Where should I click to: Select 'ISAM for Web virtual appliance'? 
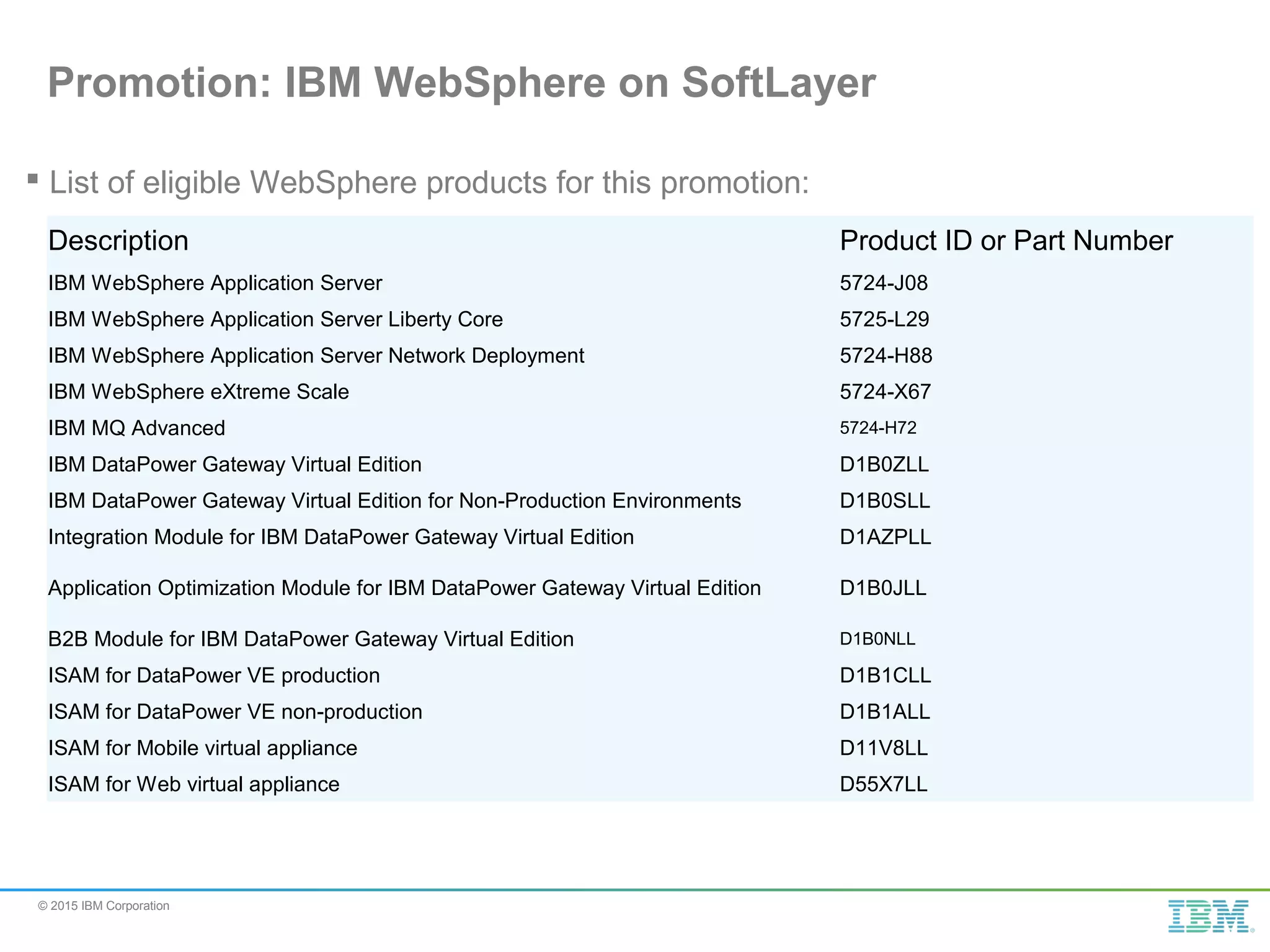194,785
